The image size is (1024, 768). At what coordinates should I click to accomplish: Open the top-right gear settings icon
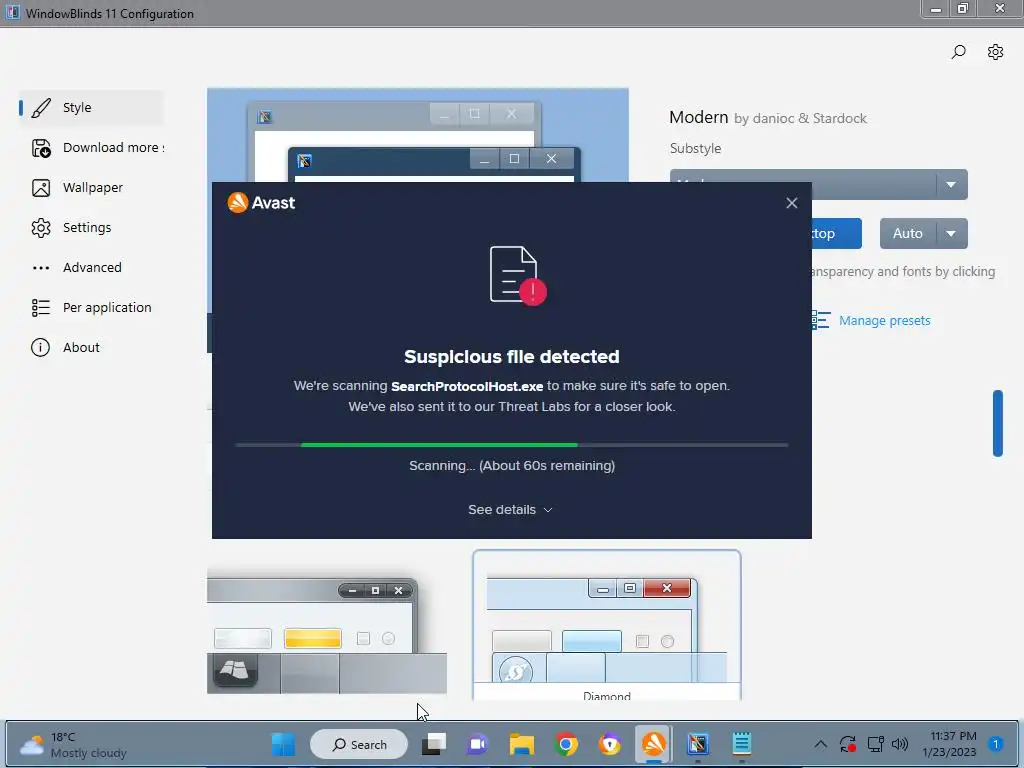pyautogui.click(x=995, y=52)
